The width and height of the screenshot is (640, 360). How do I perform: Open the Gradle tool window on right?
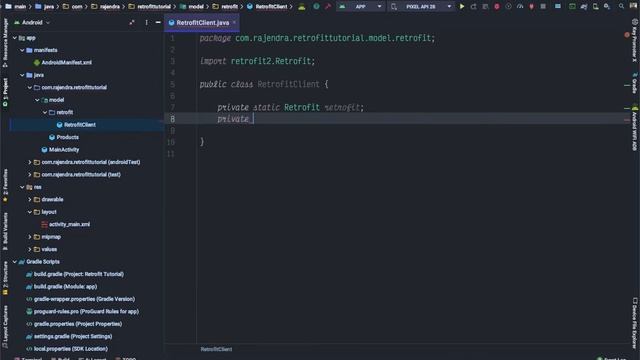click(x=635, y=83)
